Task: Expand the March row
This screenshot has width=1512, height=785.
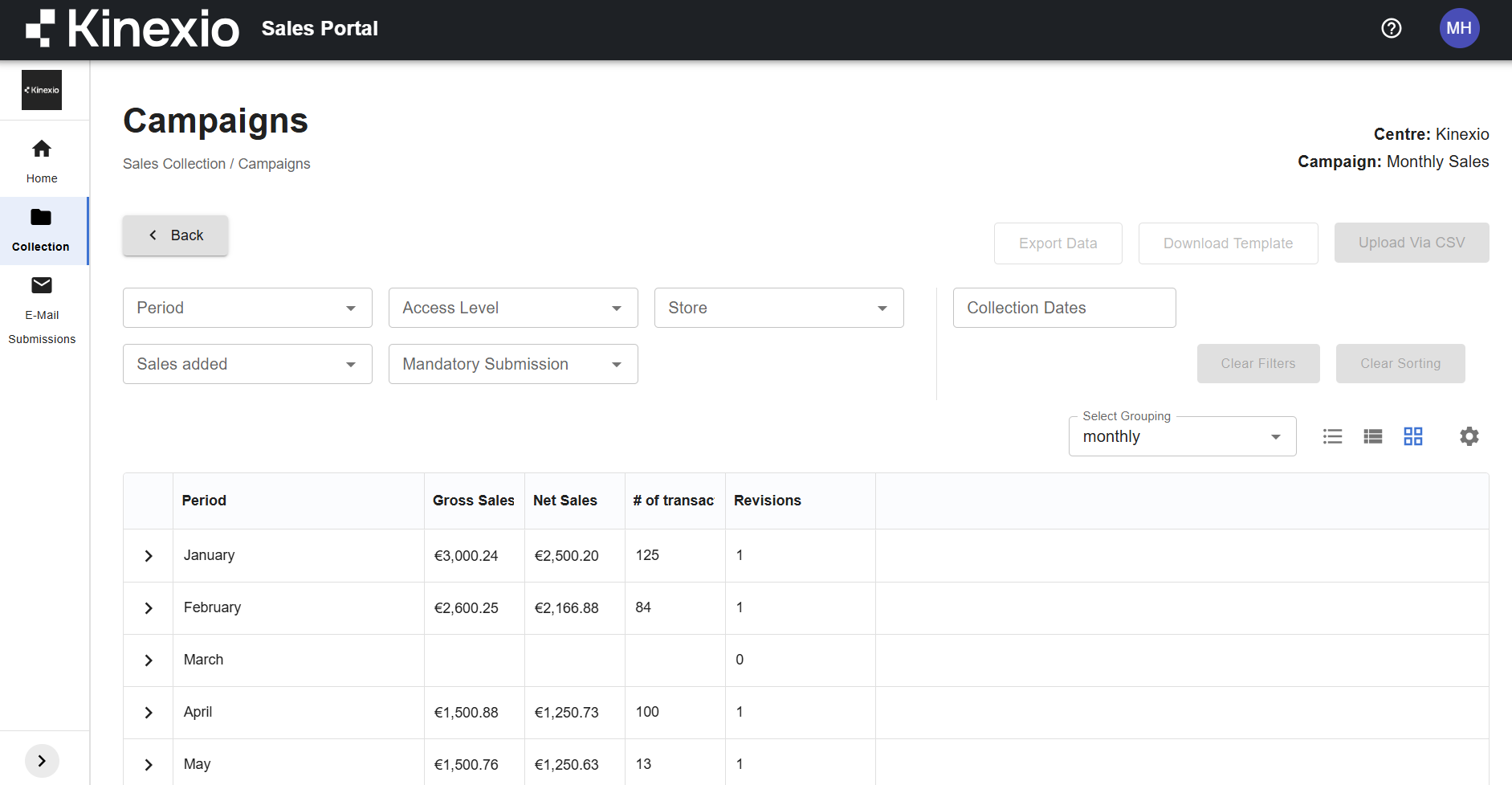Action: pyautogui.click(x=149, y=660)
